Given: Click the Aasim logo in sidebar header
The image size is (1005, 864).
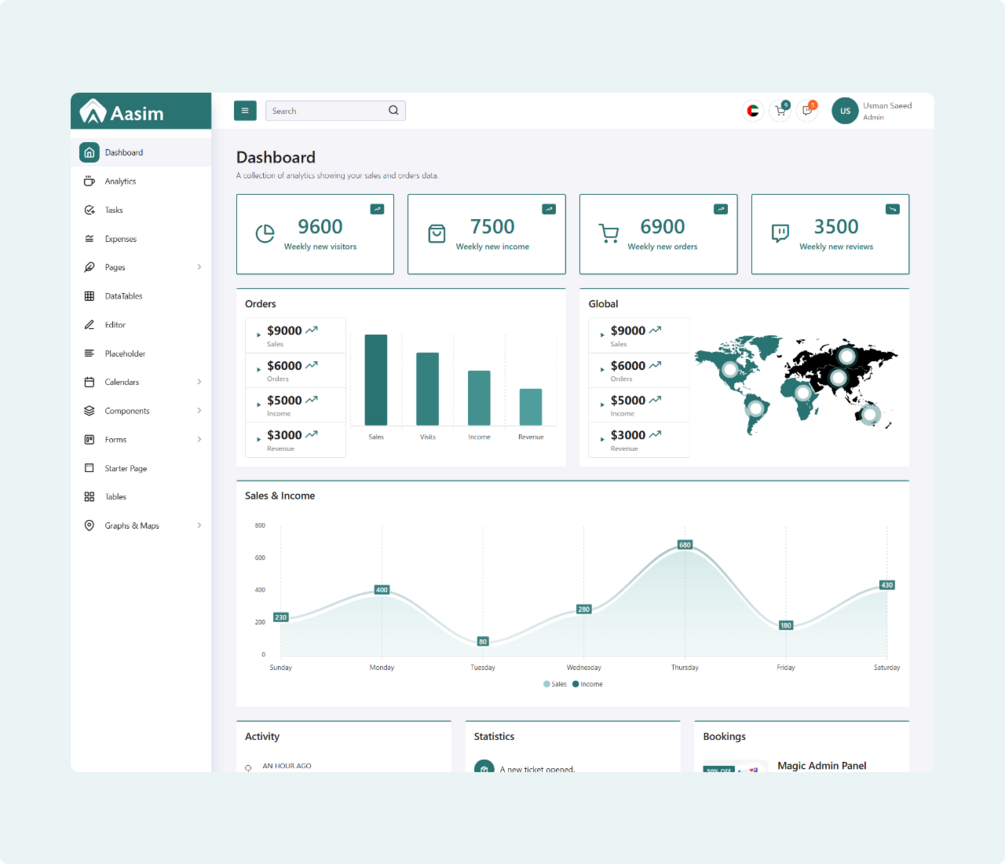Looking at the screenshot, I should click(x=121, y=112).
